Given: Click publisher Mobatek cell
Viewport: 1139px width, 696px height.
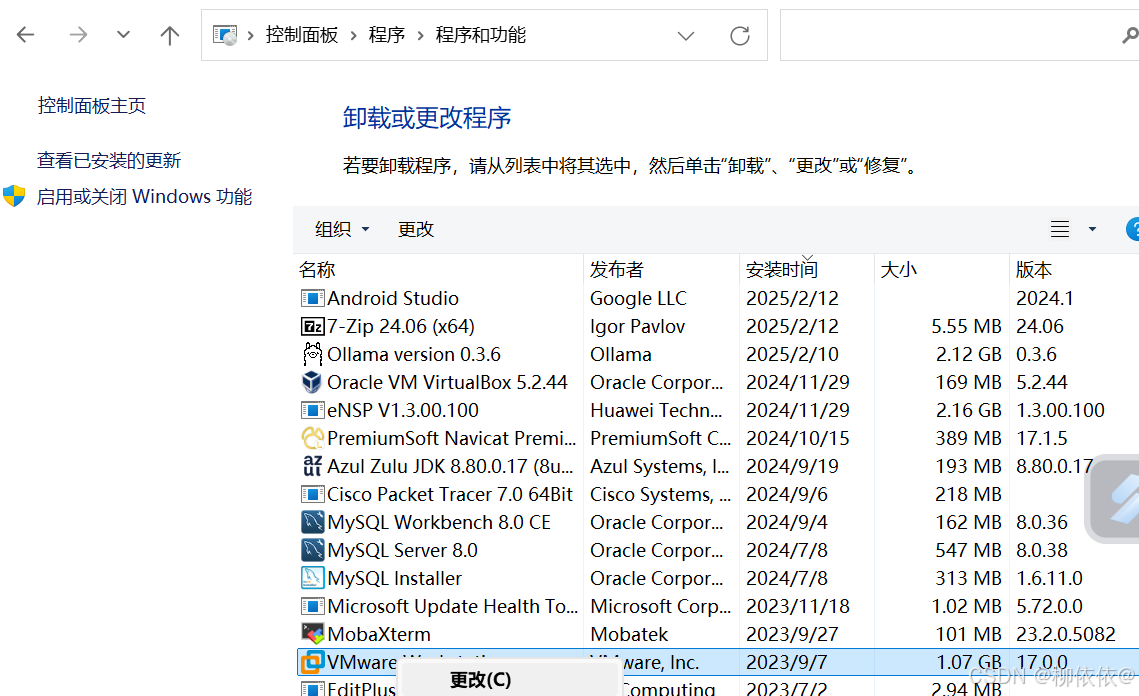Looking at the screenshot, I should point(629,634).
